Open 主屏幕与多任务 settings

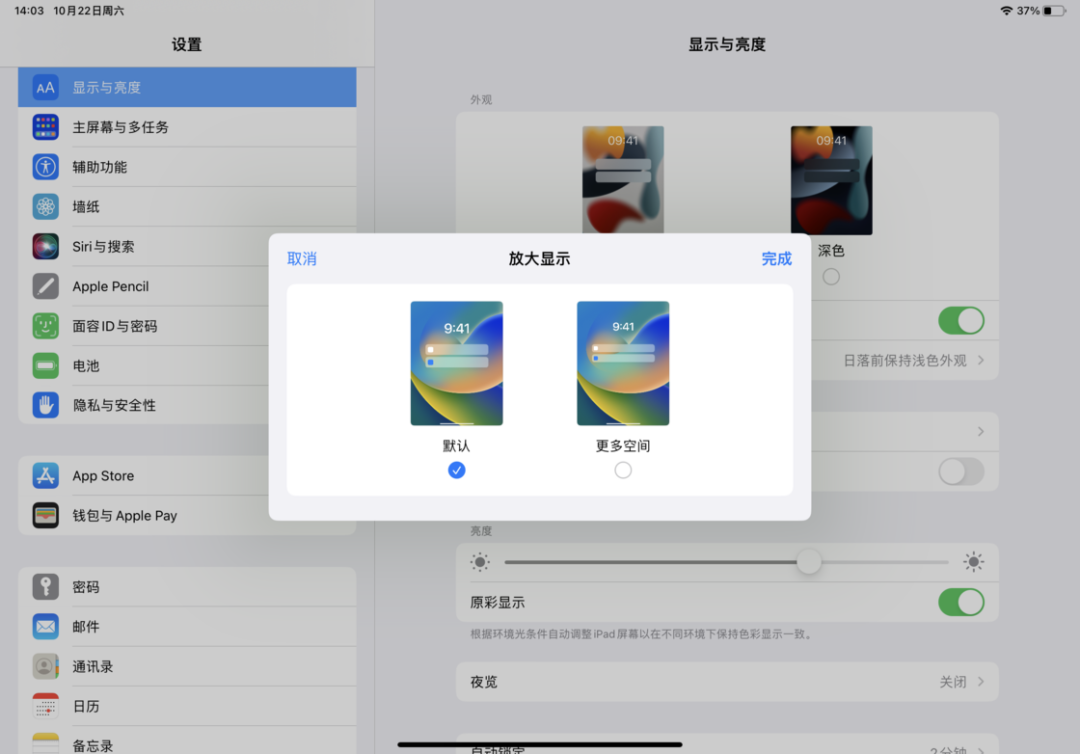pos(187,127)
